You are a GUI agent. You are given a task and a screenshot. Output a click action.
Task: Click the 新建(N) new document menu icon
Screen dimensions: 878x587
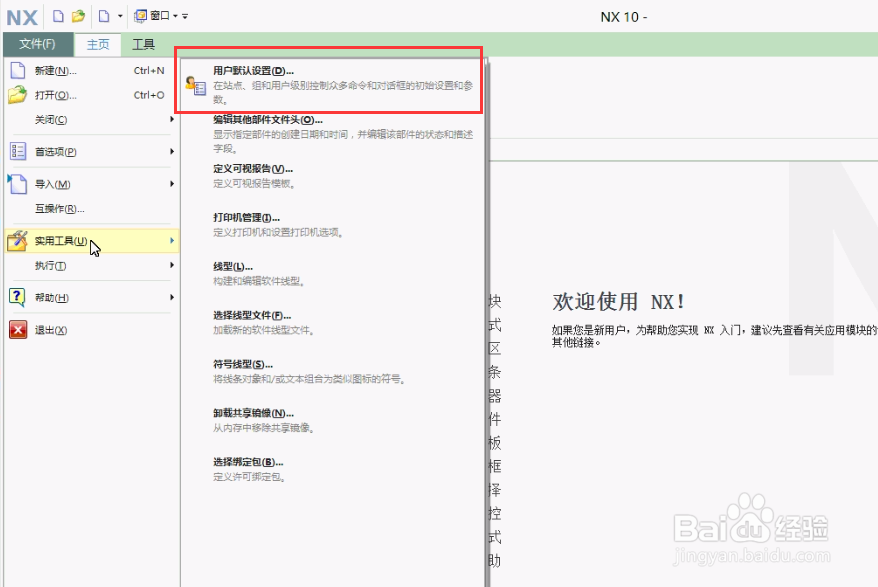(18, 70)
